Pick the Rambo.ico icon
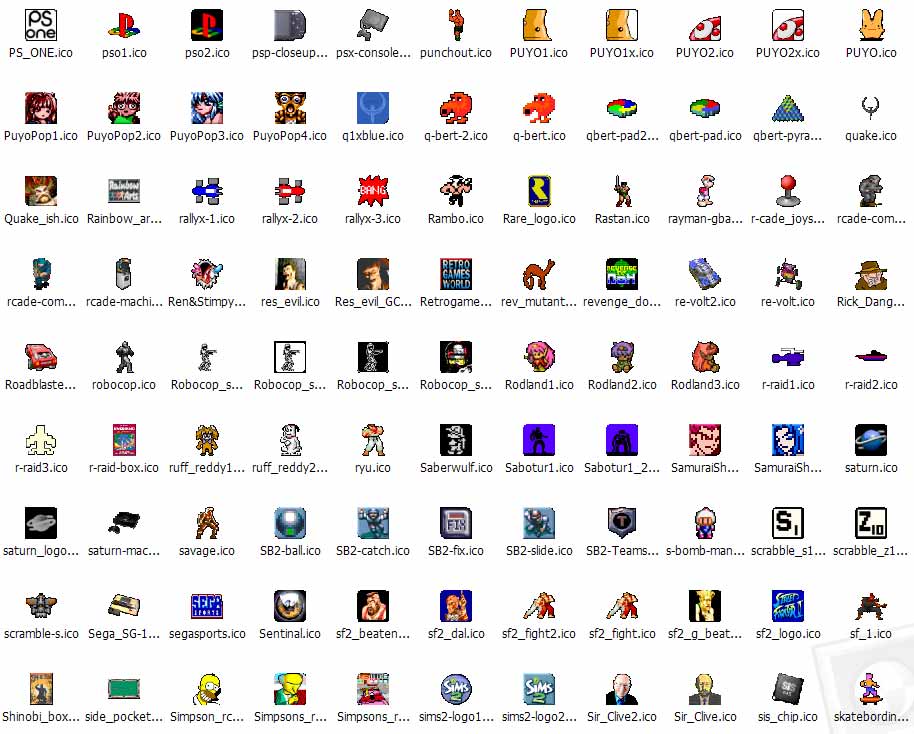This screenshot has width=914, height=734. pyautogui.click(x=456, y=191)
